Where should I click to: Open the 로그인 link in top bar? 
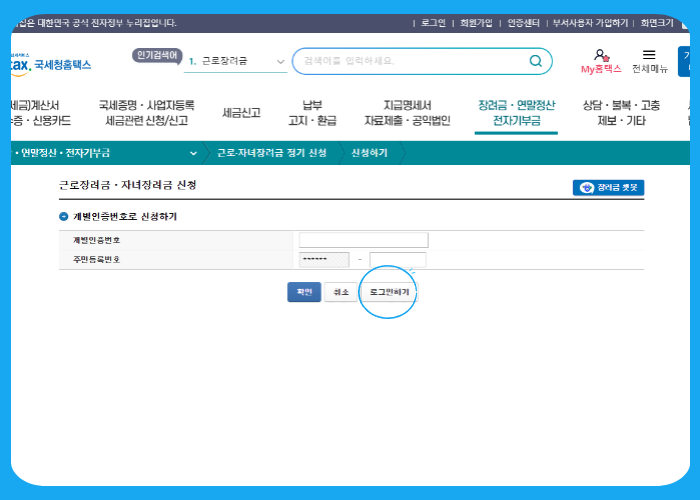(x=433, y=23)
